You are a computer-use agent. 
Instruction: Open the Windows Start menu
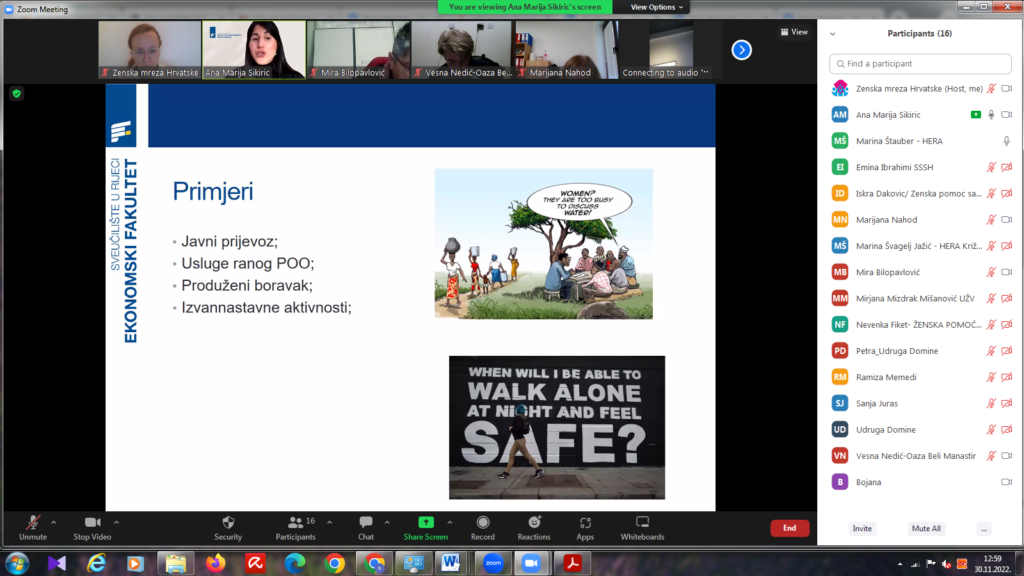click(17, 563)
